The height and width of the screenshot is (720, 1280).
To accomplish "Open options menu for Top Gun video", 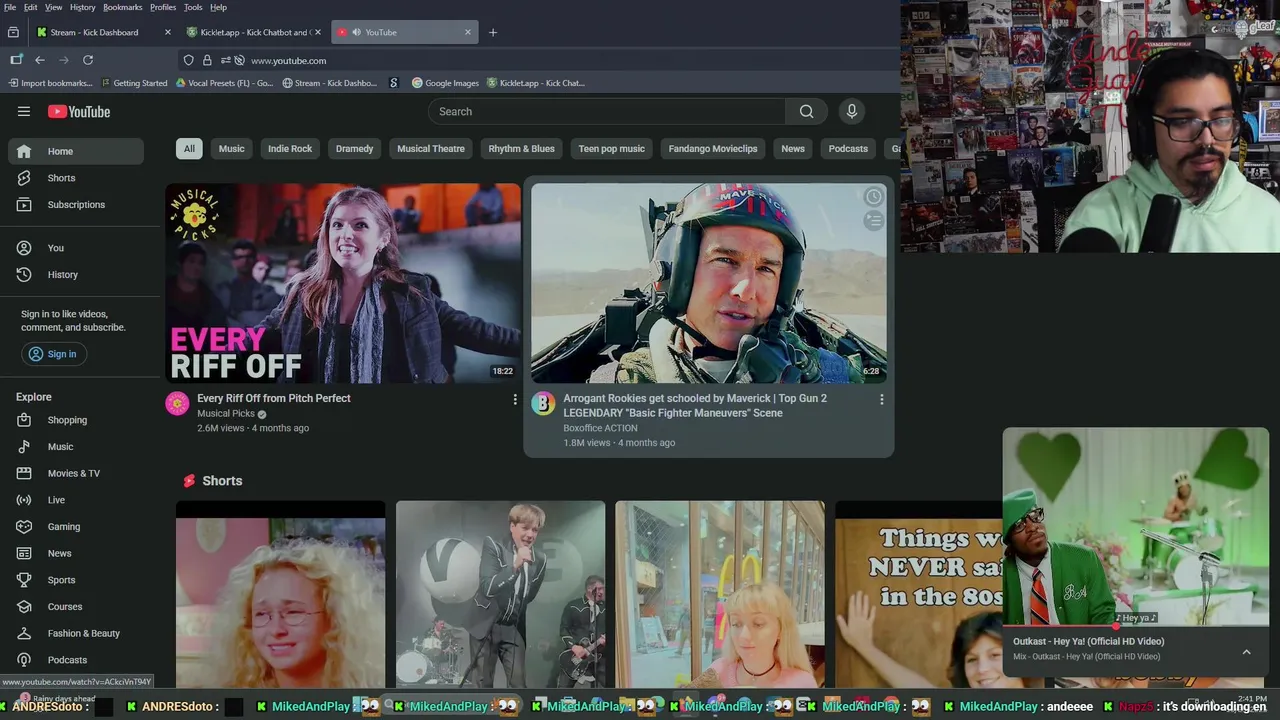I will point(881,399).
